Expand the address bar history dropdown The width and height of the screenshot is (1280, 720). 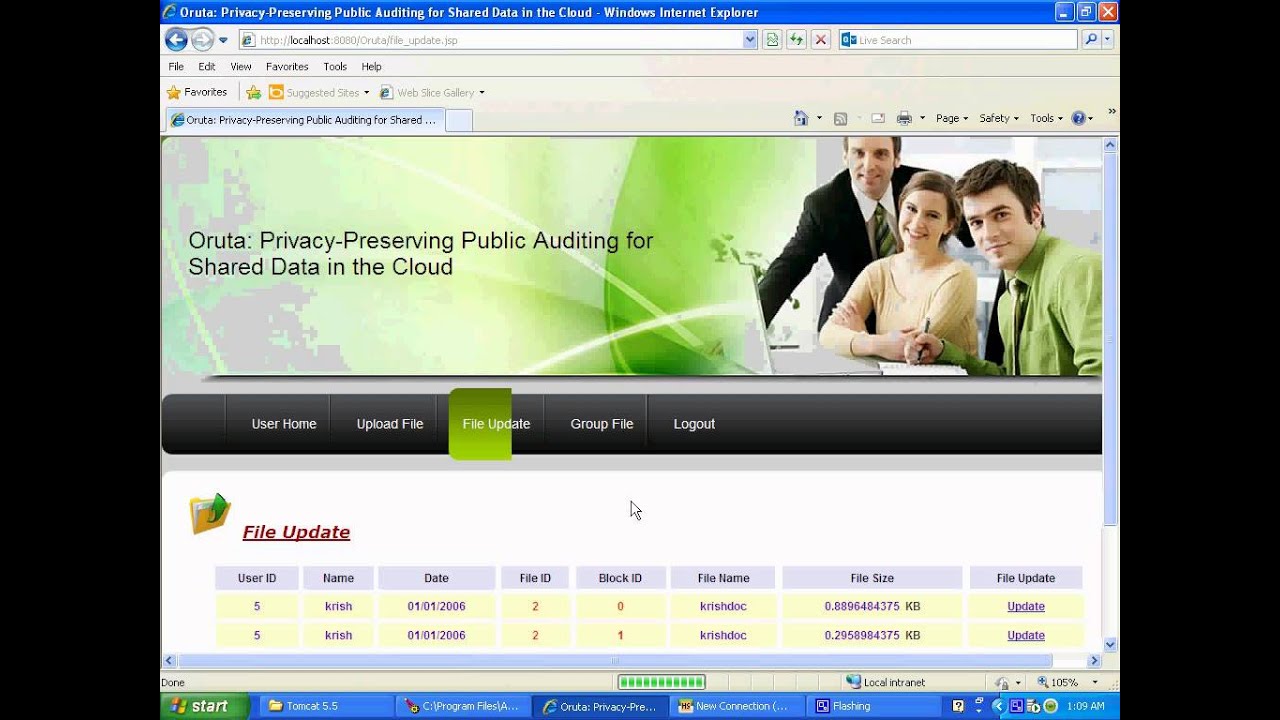(750, 40)
